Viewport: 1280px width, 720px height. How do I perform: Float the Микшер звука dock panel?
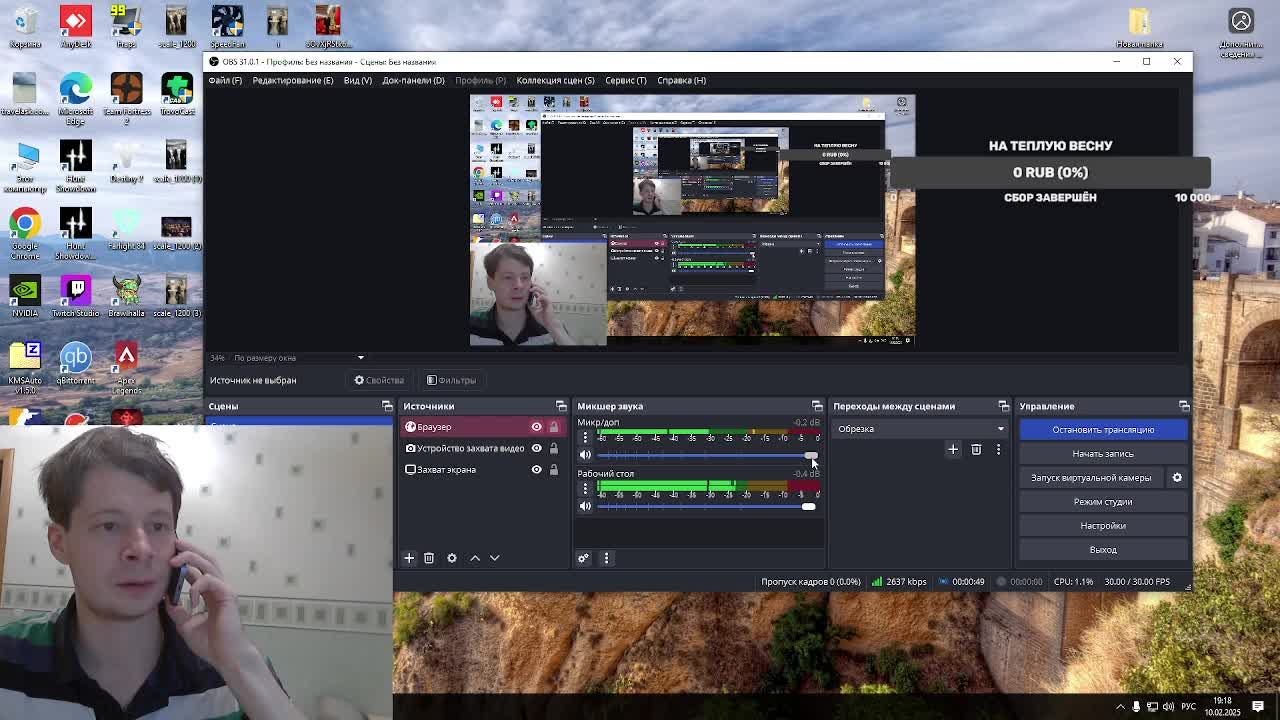(817, 406)
